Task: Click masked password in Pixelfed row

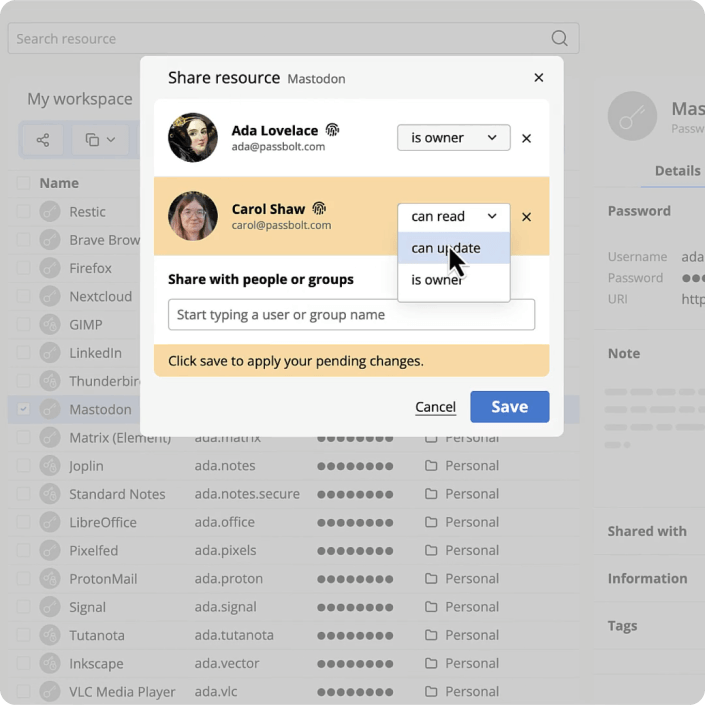Action: tap(355, 551)
